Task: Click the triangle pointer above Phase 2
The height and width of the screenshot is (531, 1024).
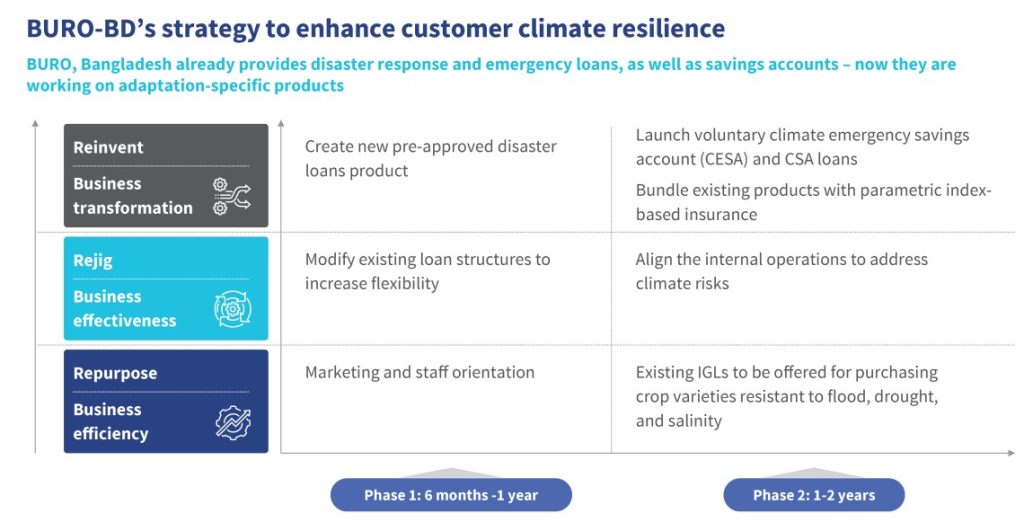Action: (x=814, y=473)
